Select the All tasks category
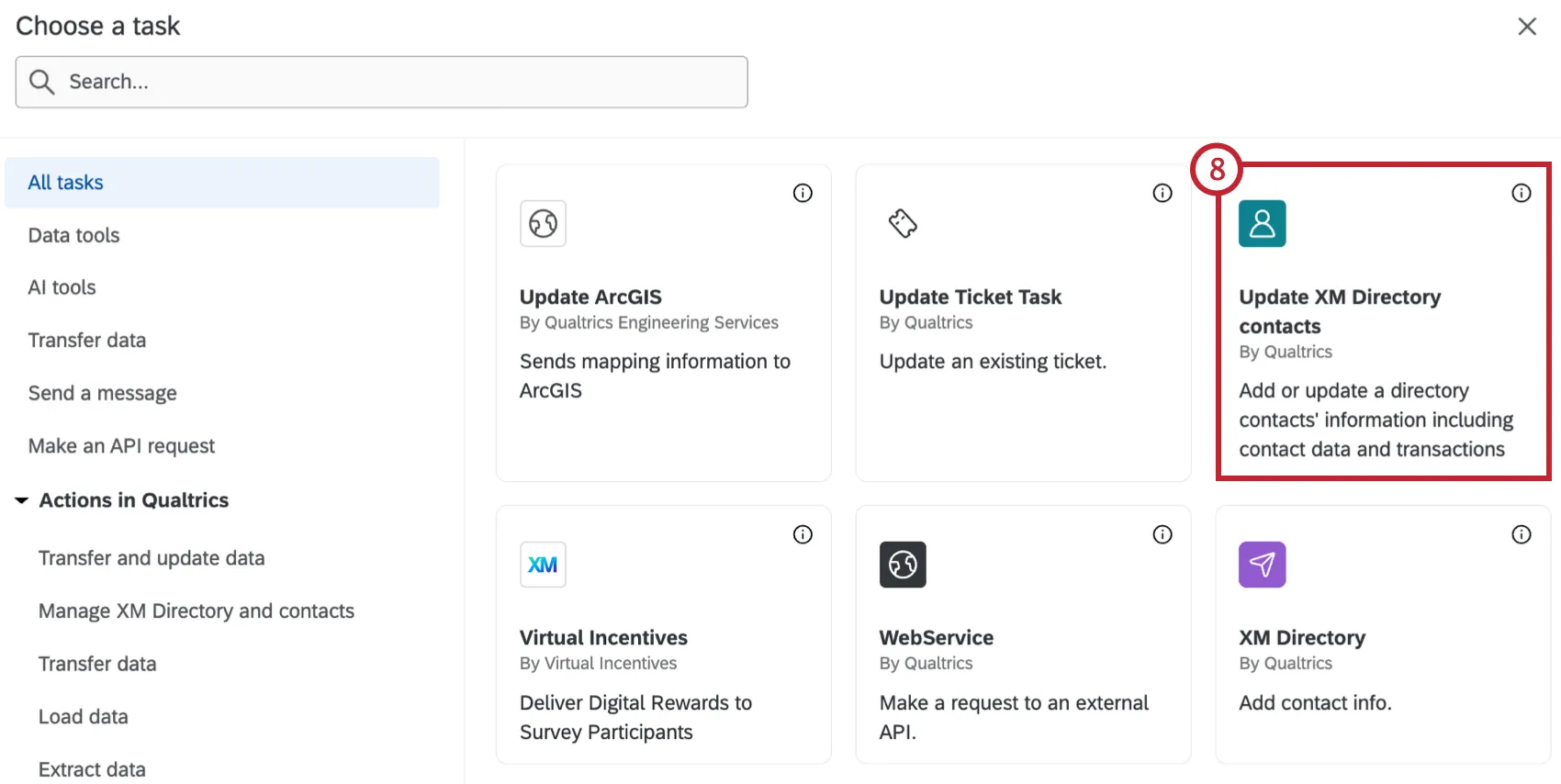Image resolution: width=1561 pixels, height=784 pixels. 66,183
